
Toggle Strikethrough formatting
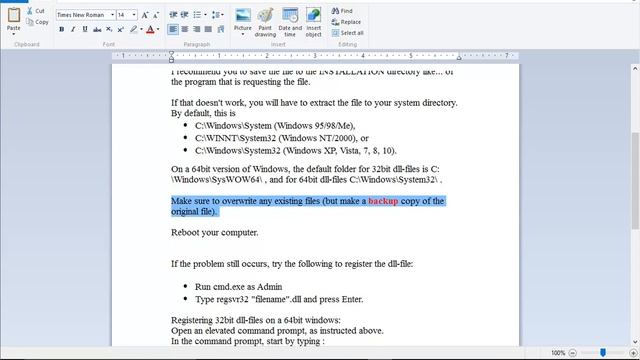coord(97,29)
